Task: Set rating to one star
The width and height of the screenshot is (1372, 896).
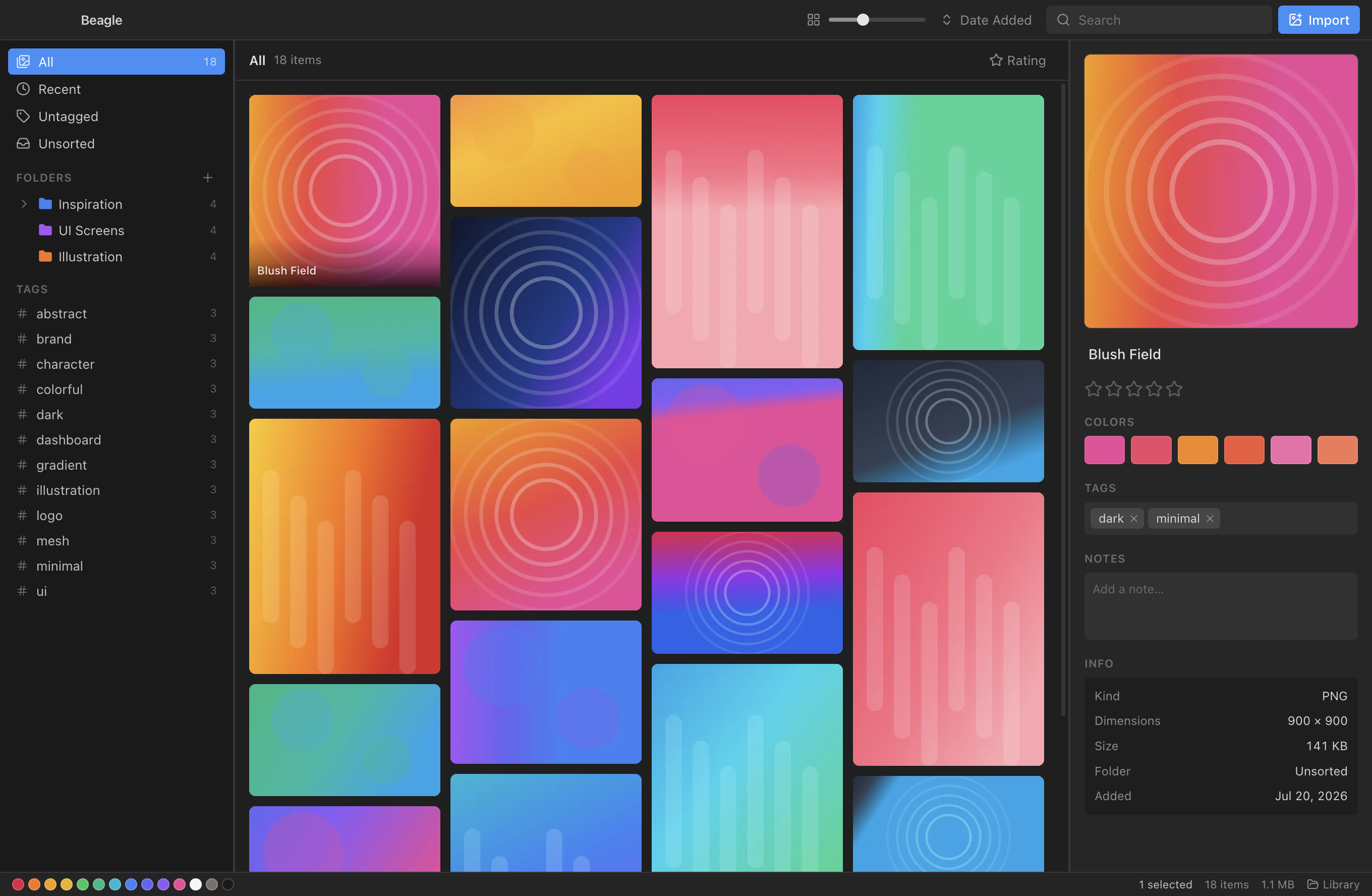Action: tap(1093, 389)
